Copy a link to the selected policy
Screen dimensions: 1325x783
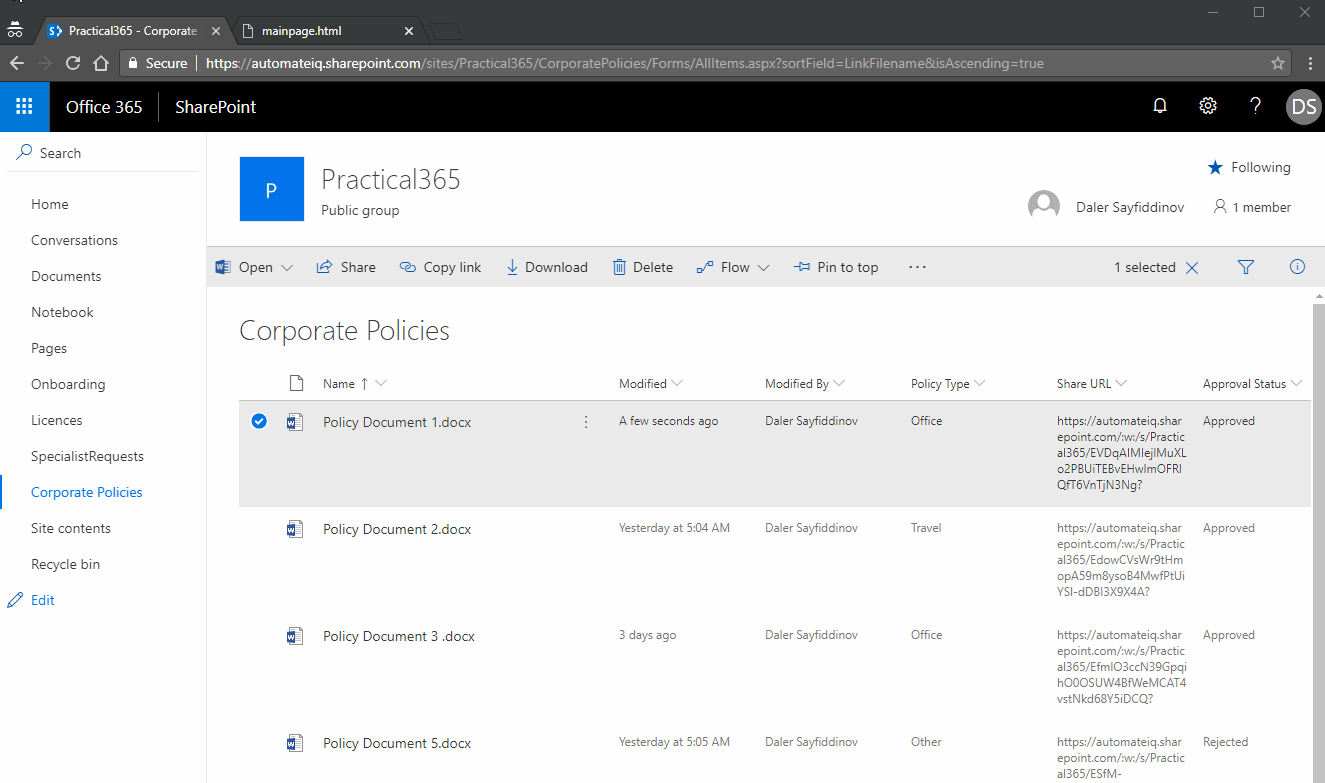pyautogui.click(x=440, y=267)
